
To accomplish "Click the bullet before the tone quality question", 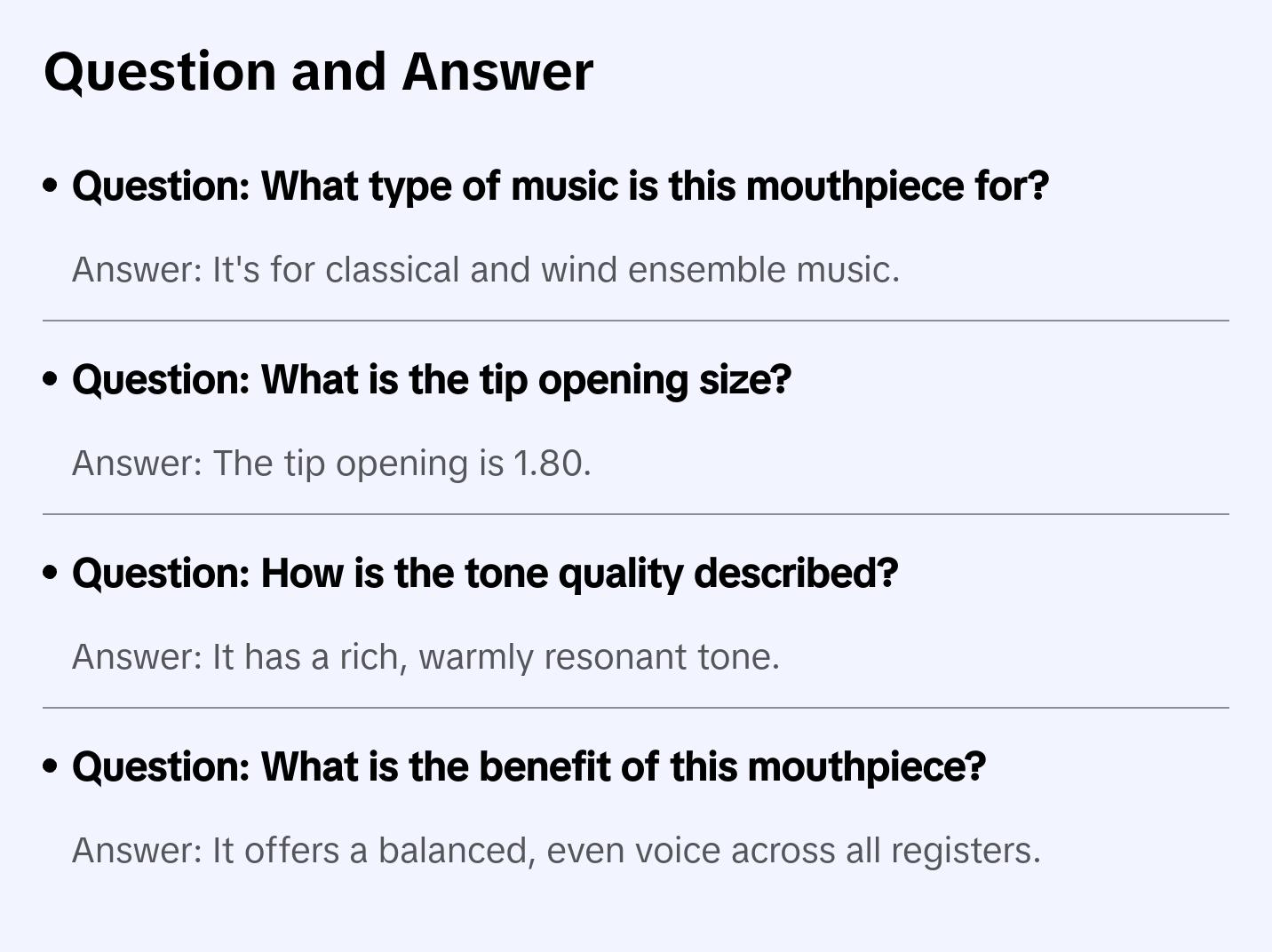I will [51, 574].
